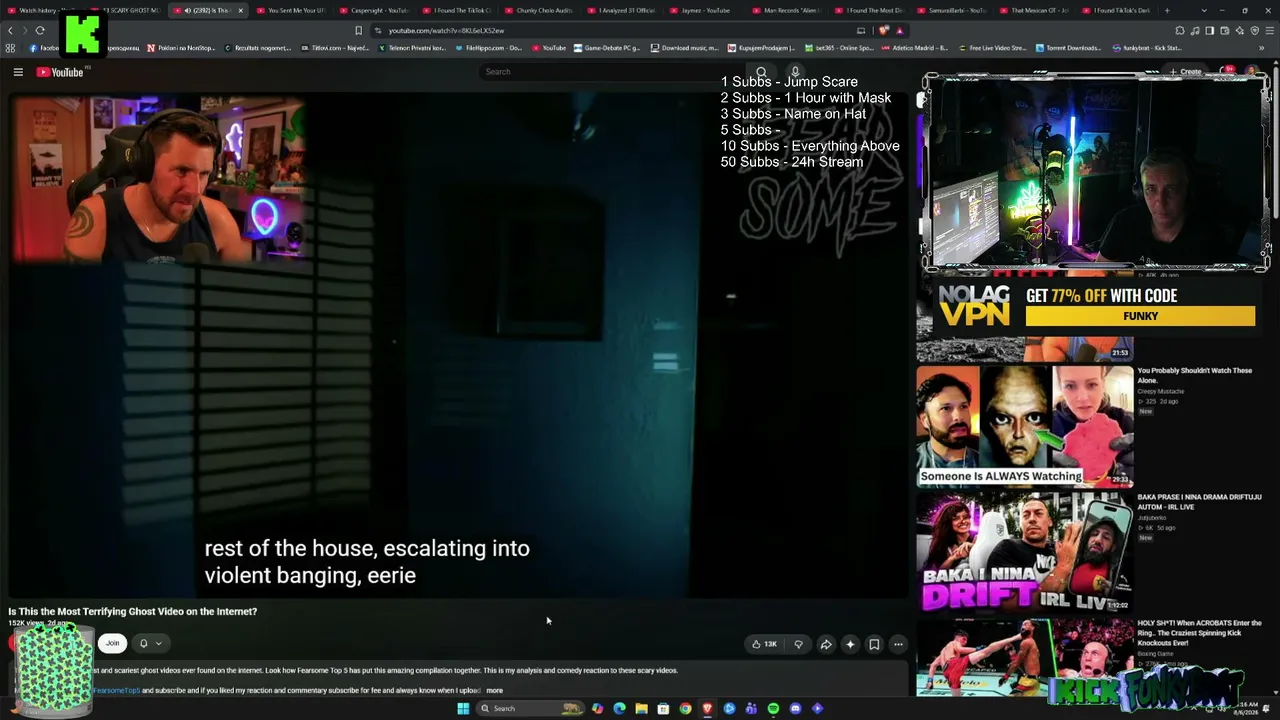Viewport: 1280px width, 720px height.
Task: Open the BAKA I NINA DRIFT thumbnail
Action: pyautogui.click(x=1025, y=552)
